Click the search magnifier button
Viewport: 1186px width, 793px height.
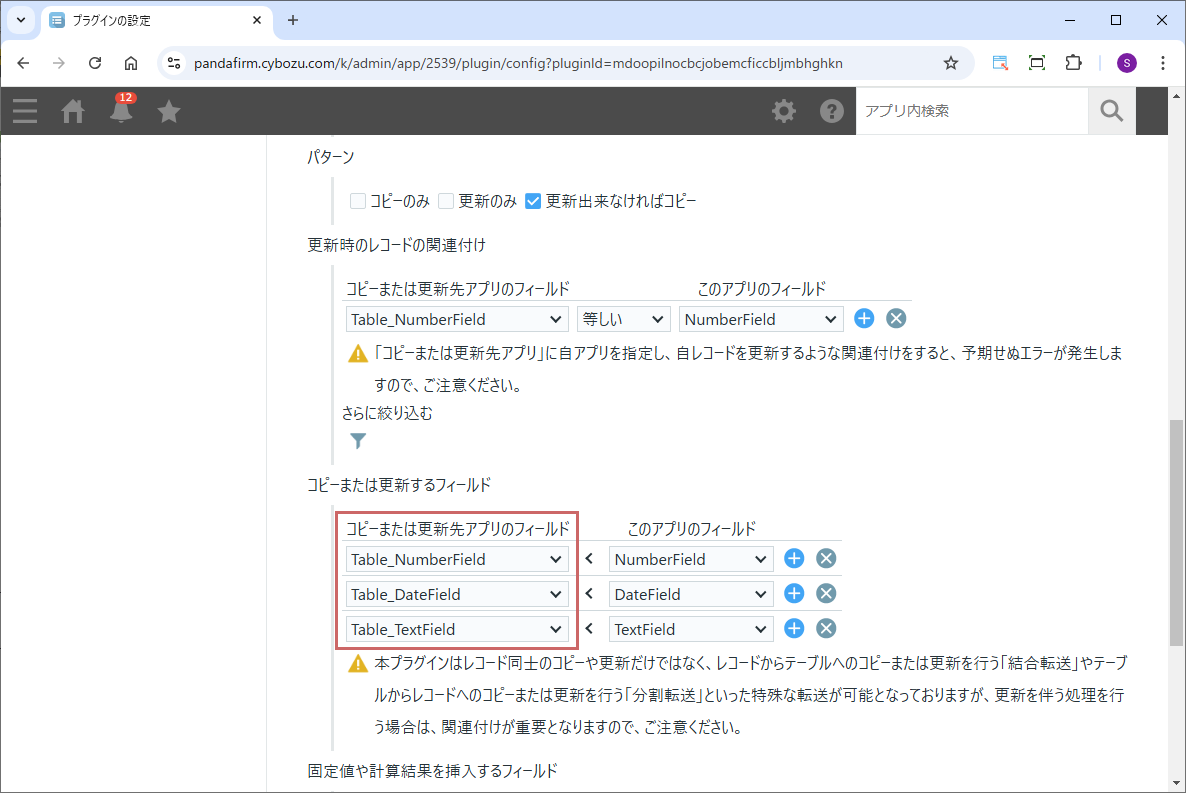pyautogui.click(x=1112, y=111)
